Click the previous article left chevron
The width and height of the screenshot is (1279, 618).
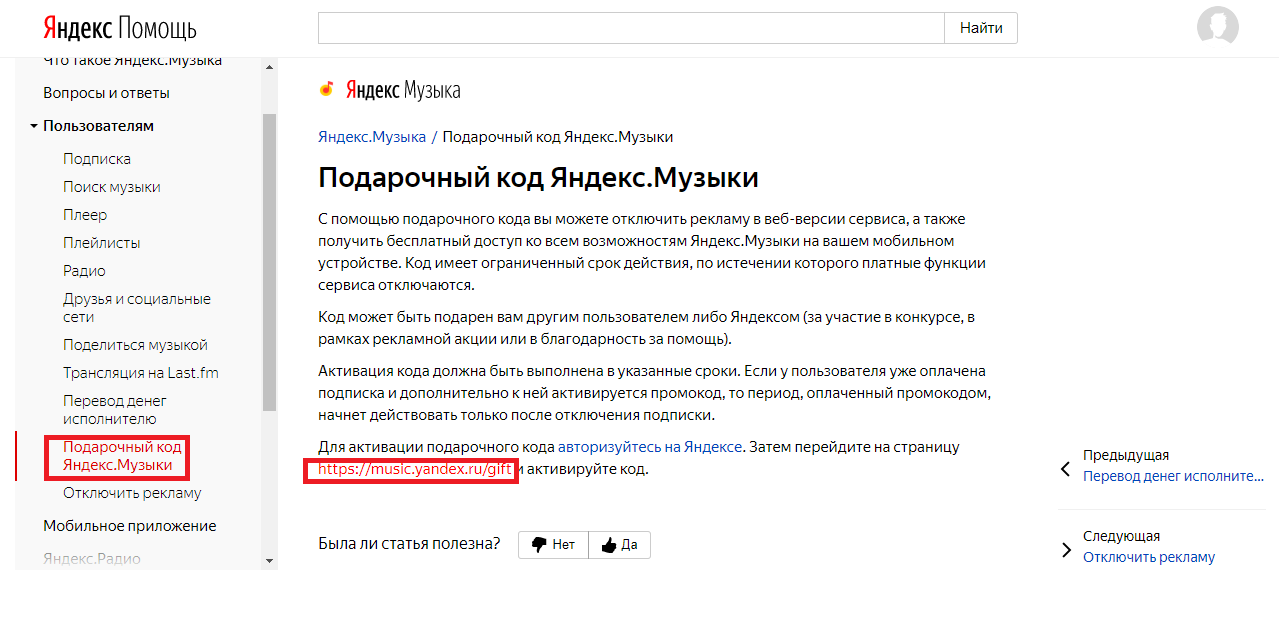coord(1065,468)
